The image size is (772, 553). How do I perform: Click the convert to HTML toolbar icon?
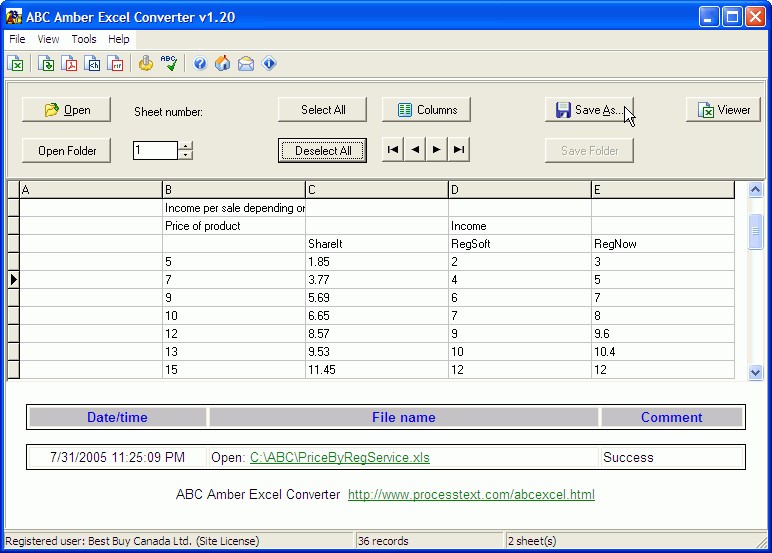pyautogui.click(x=93, y=64)
